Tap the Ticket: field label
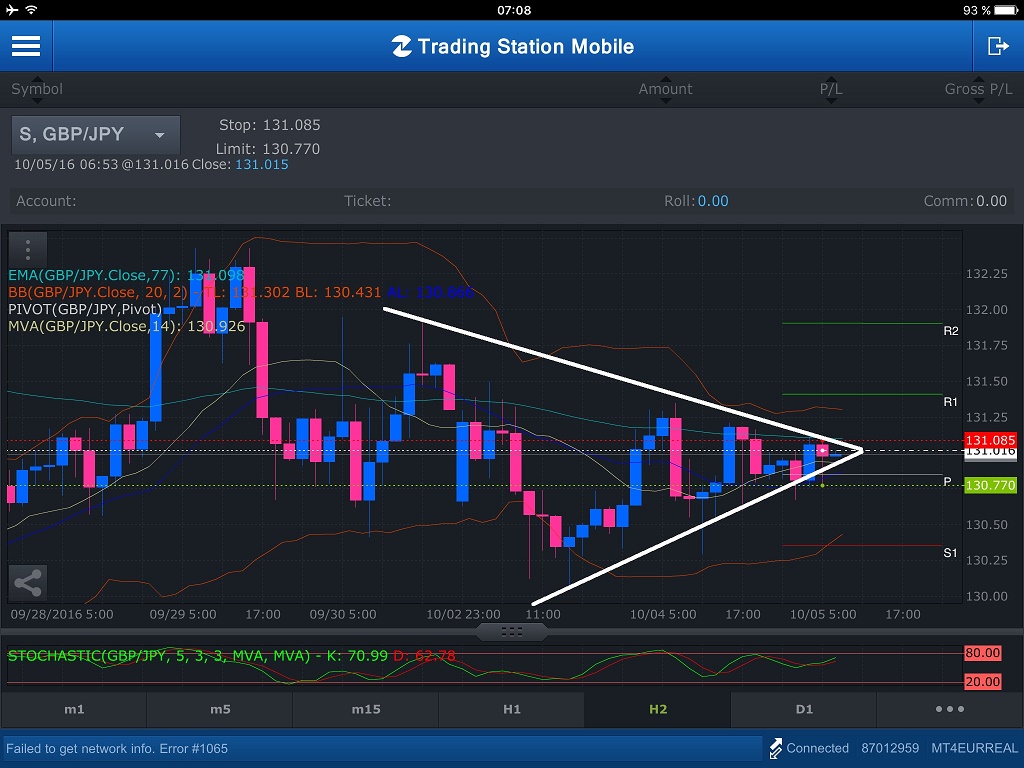 pos(368,201)
